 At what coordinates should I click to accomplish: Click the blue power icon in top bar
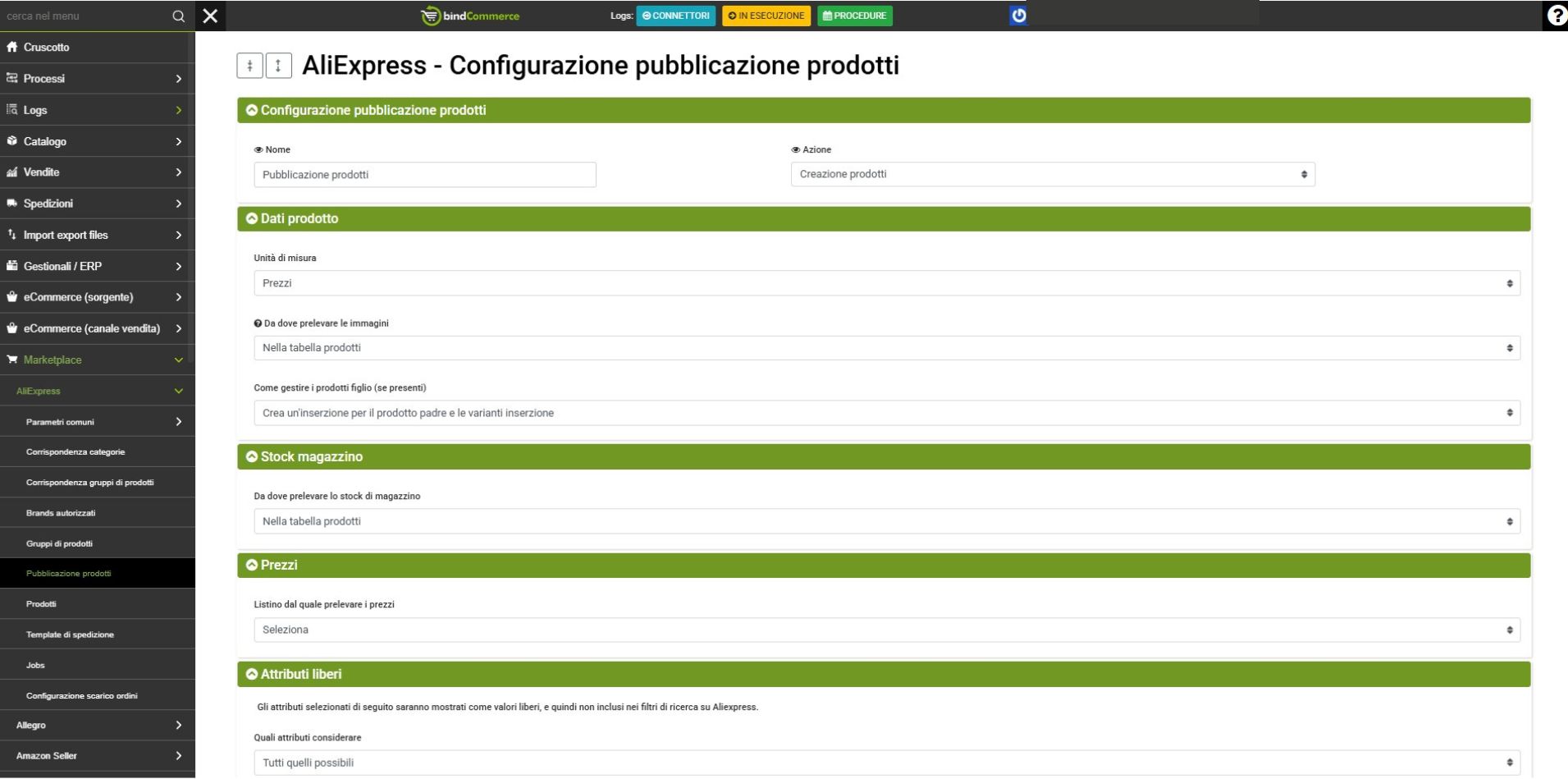(1018, 16)
